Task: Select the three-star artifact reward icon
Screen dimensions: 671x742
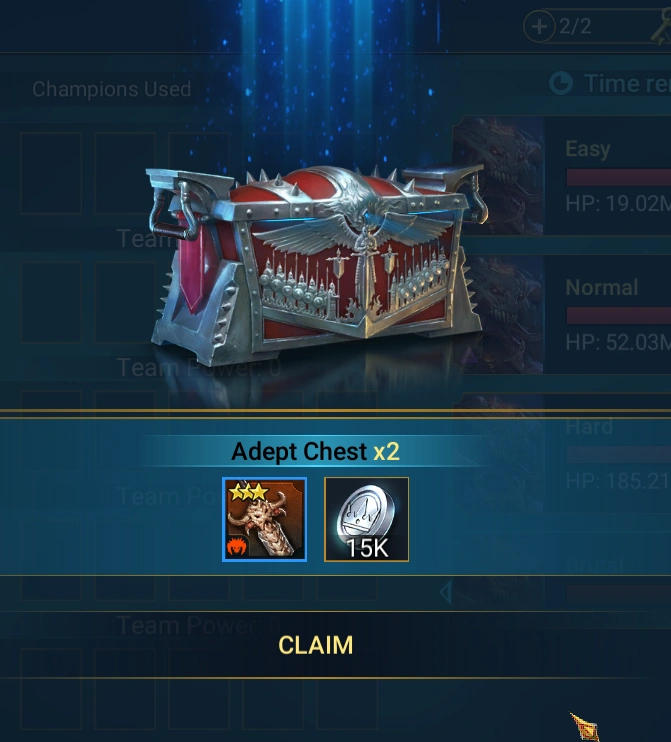Action: (x=265, y=520)
